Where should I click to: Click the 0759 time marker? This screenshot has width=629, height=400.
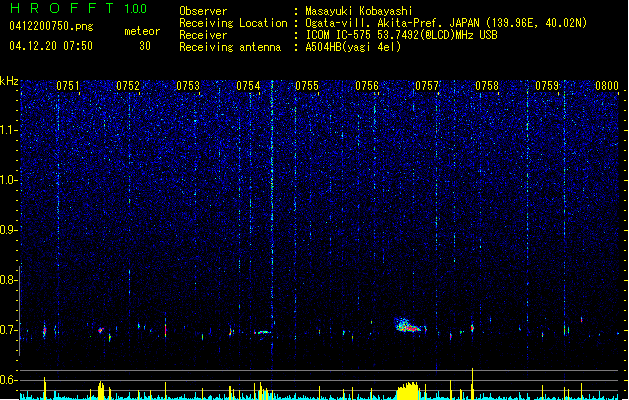547,86
